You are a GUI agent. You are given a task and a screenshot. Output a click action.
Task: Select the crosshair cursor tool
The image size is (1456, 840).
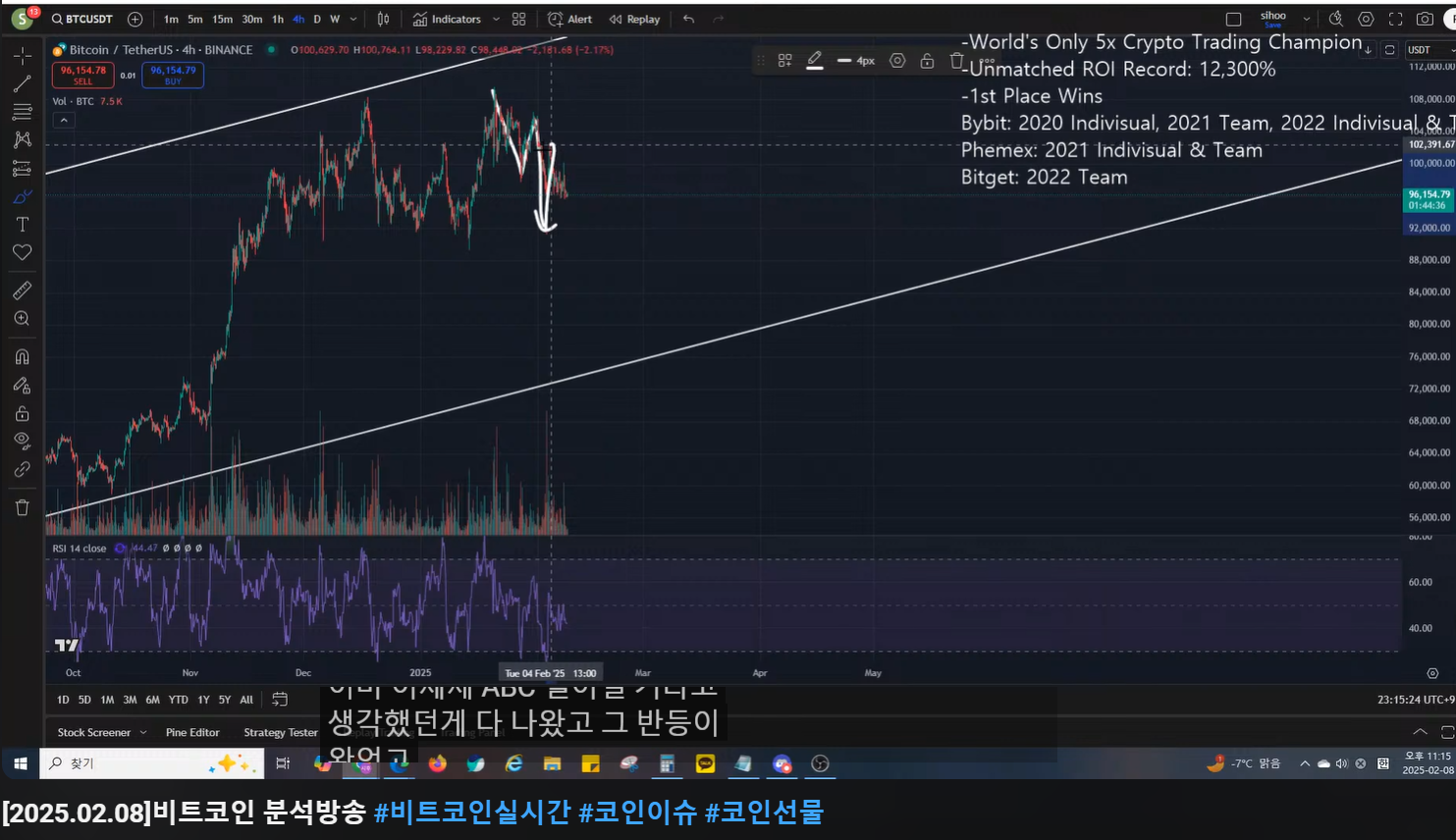[x=22, y=56]
